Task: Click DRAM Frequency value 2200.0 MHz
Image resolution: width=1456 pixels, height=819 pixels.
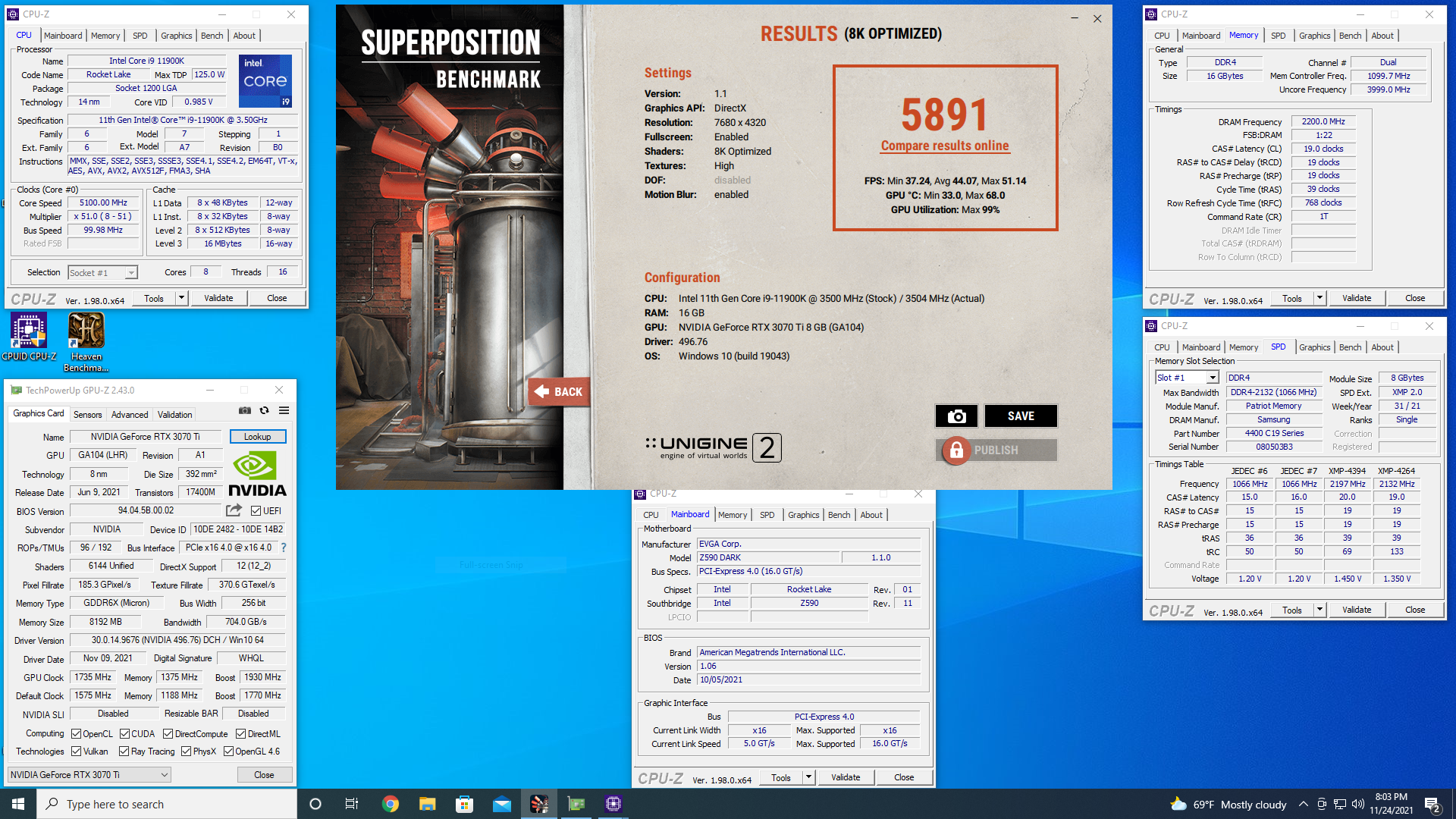Action: [1323, 121]
